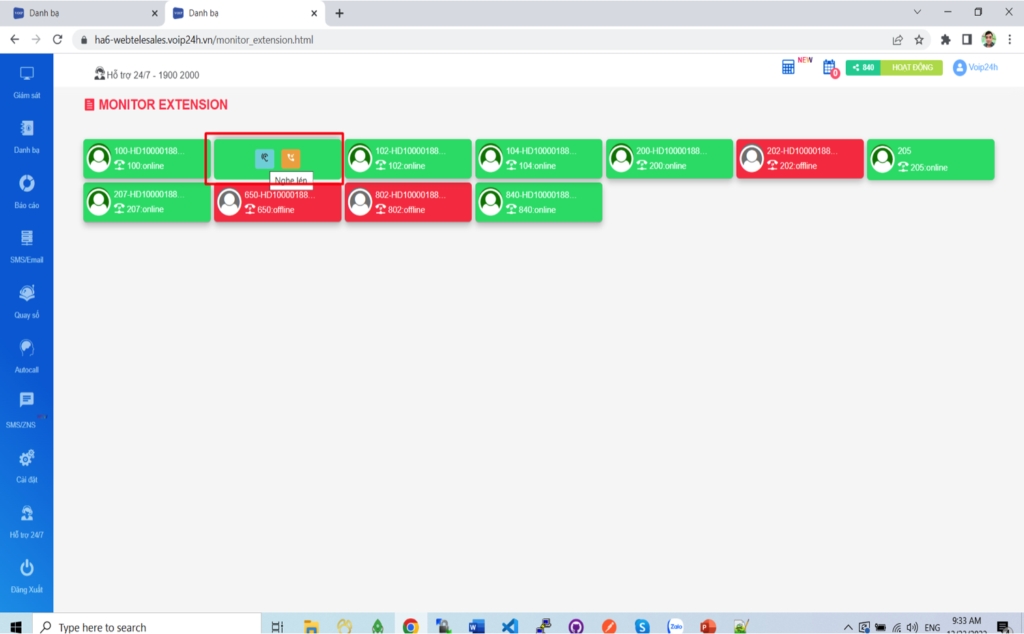The height and width of the screenshot is (634, 1024).
Task: Click the blue Nghe lén eavesdrop icon
Action: pyautogui.click(x=264, y=158)
